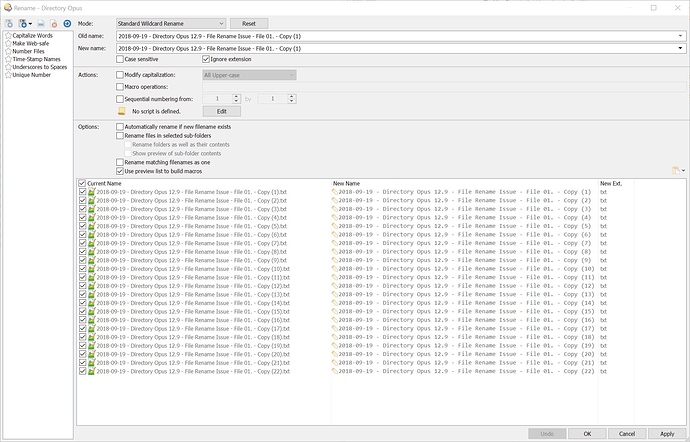Click the Macro operations input field

click(444, 87)
